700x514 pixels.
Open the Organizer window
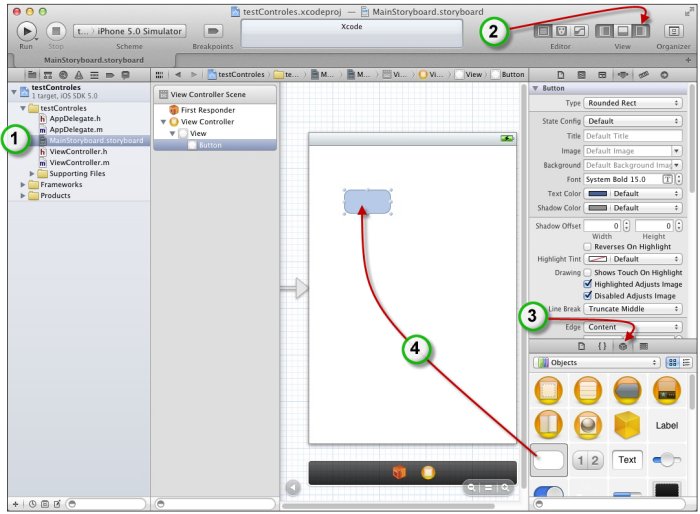click(673, 31)
